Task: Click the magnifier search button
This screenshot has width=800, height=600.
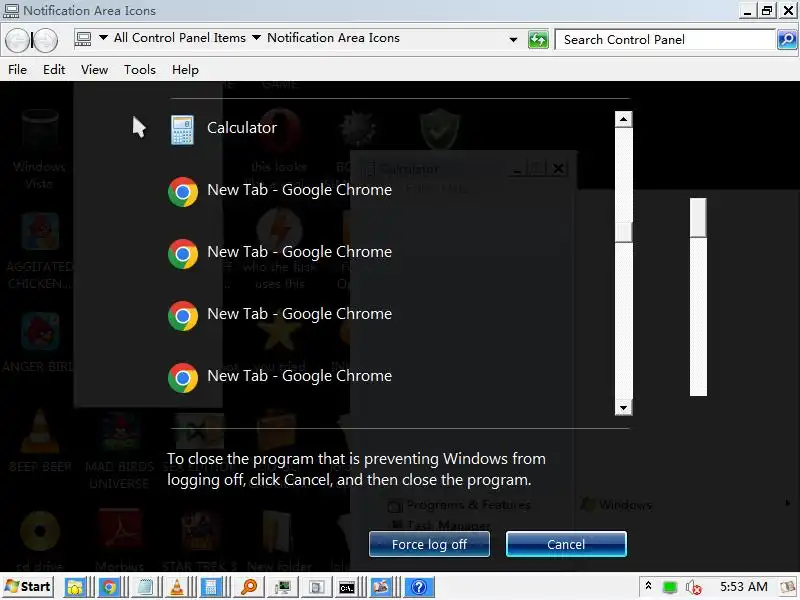Action: pyautogui.click(x=787, y=39)
